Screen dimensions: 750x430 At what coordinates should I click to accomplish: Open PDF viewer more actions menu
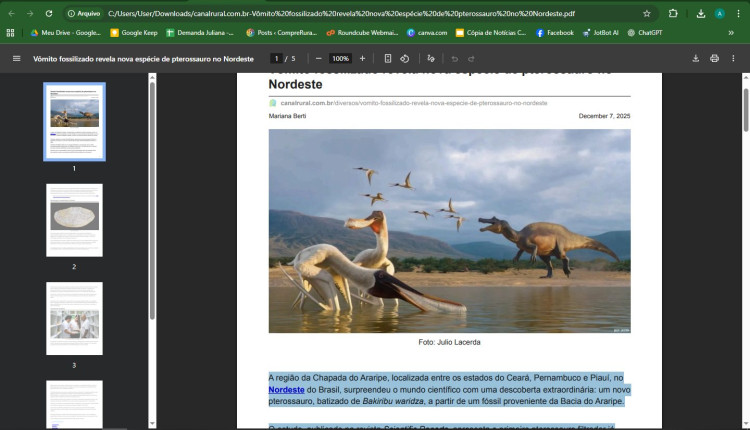[734, 59]
